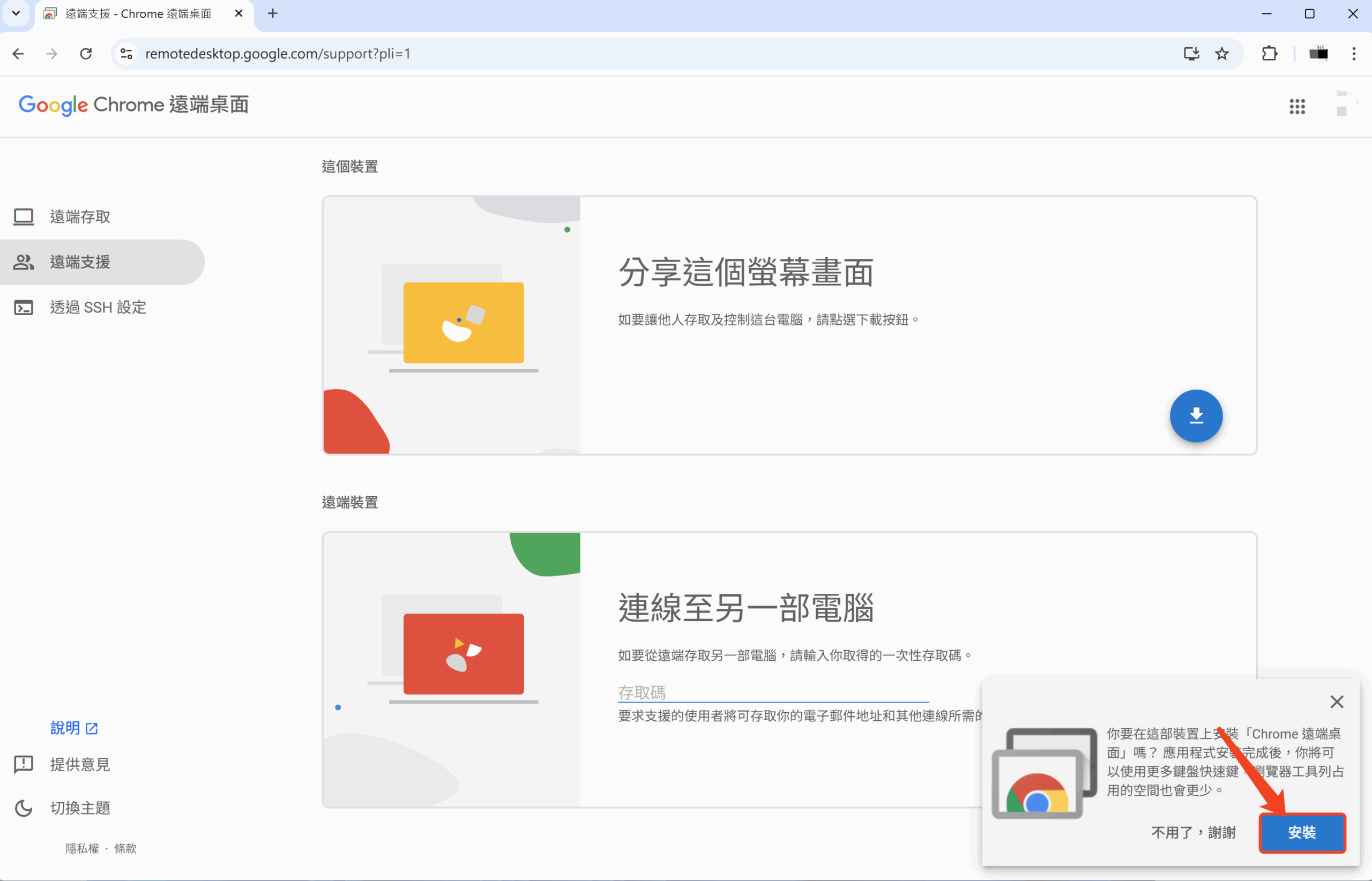Open the 說明 help link
1372x881 pixels.
(x=74, y=728)
